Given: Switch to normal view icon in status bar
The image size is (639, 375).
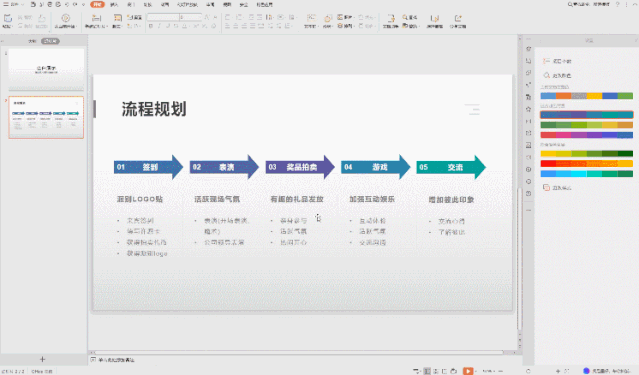Looking at the screenshot, I should [x=427, y=371].
